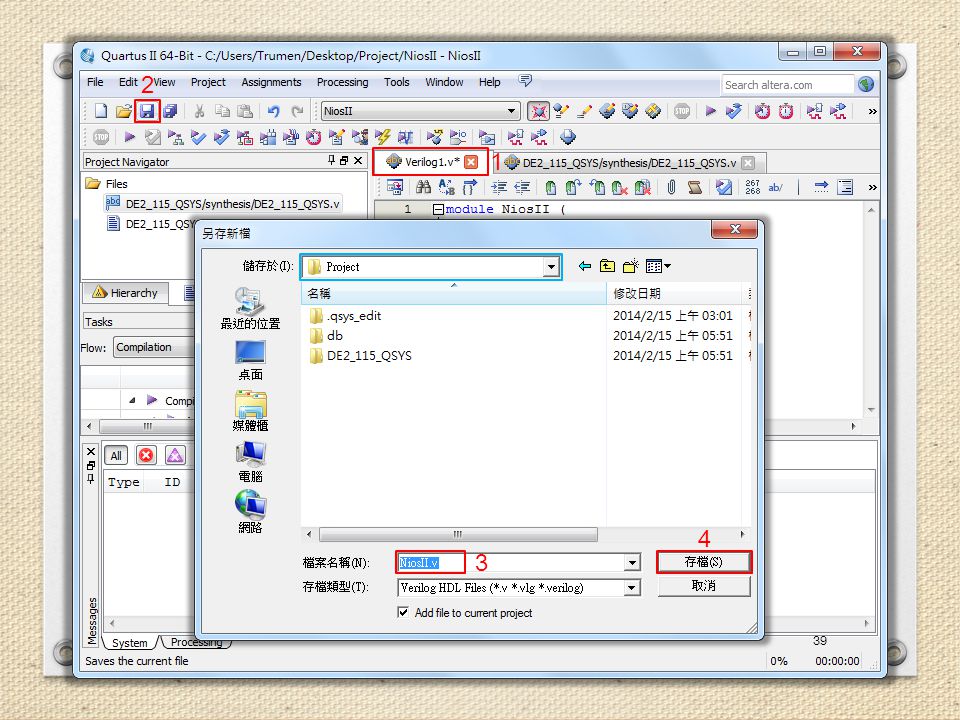The height and width of the screenshot is (720, 960).
Task: Expand the editor toolbar overflow chevron
Action: pyautogui.click(x=872, y=187)
